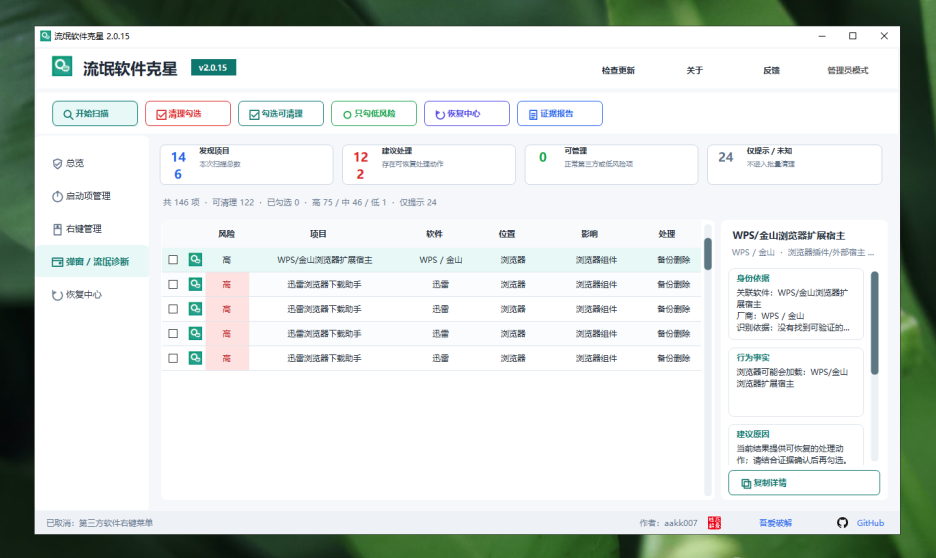Viewport: 936px width, 558px height.
Task: Switch to 管理员模式
Action: pos(848,70)
